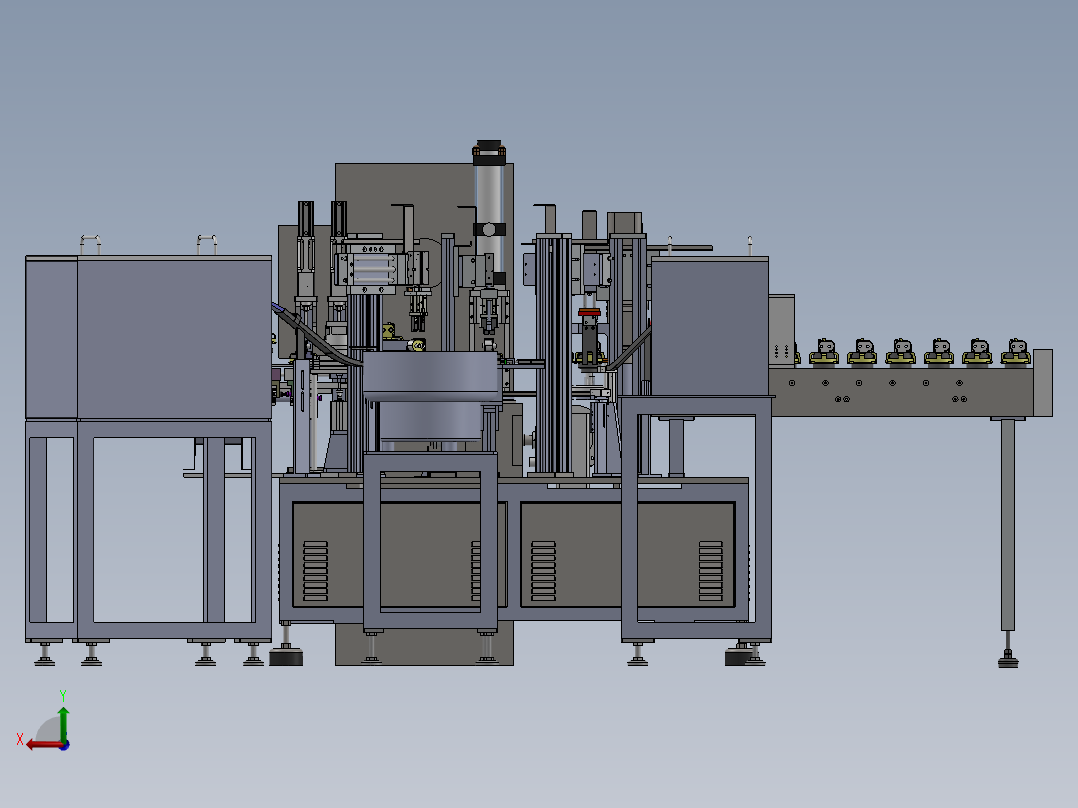This screenshot has width=1078, height=808.
Task: Click the blue Z axis ball on triad
Action: pos(65,745)
